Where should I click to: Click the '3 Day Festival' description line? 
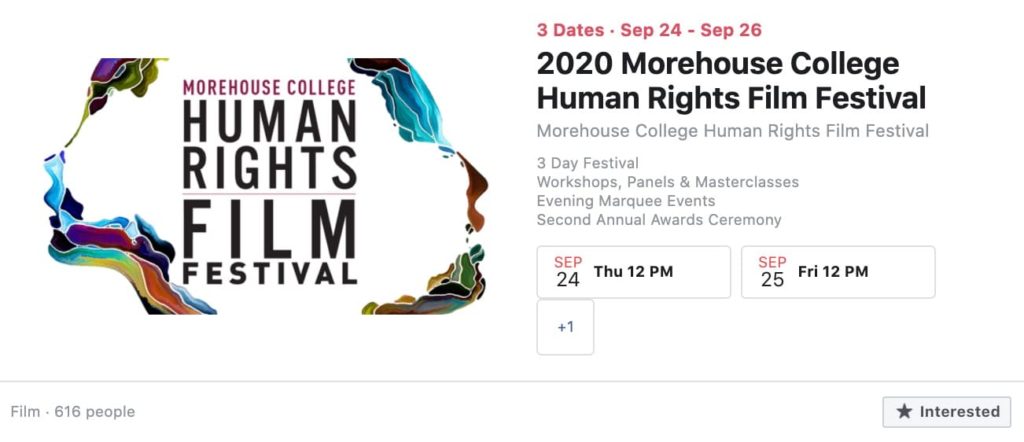[x=588, y=163]
